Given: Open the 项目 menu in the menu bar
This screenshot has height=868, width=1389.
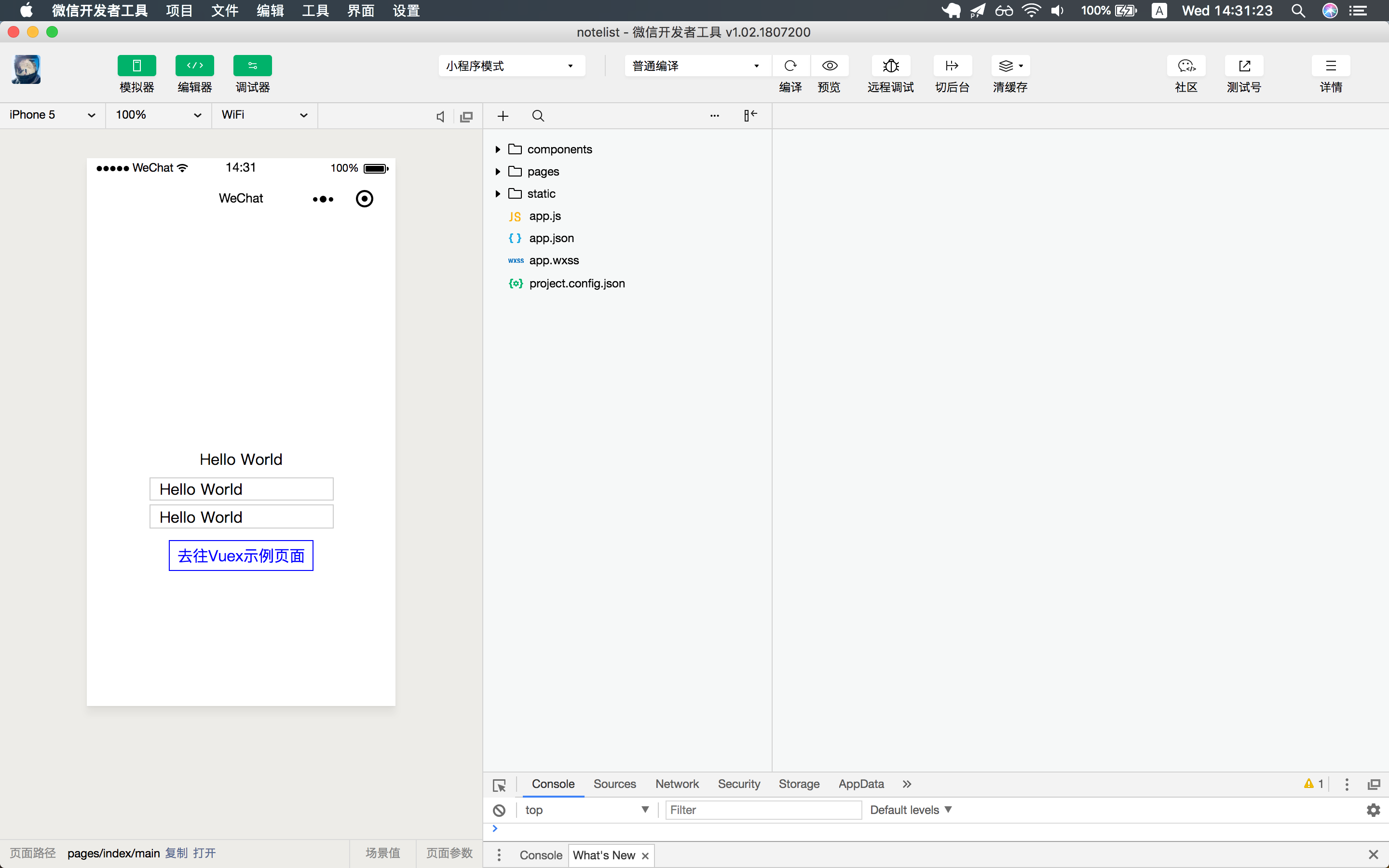Looking at the screenshot, I should point(179,10).
